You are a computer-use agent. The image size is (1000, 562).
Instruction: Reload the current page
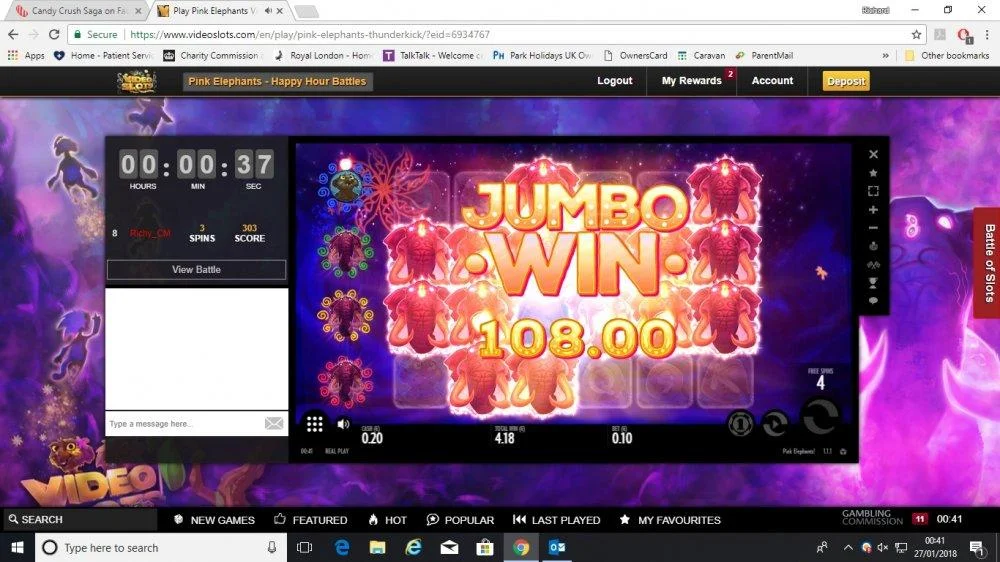[54, 34]
